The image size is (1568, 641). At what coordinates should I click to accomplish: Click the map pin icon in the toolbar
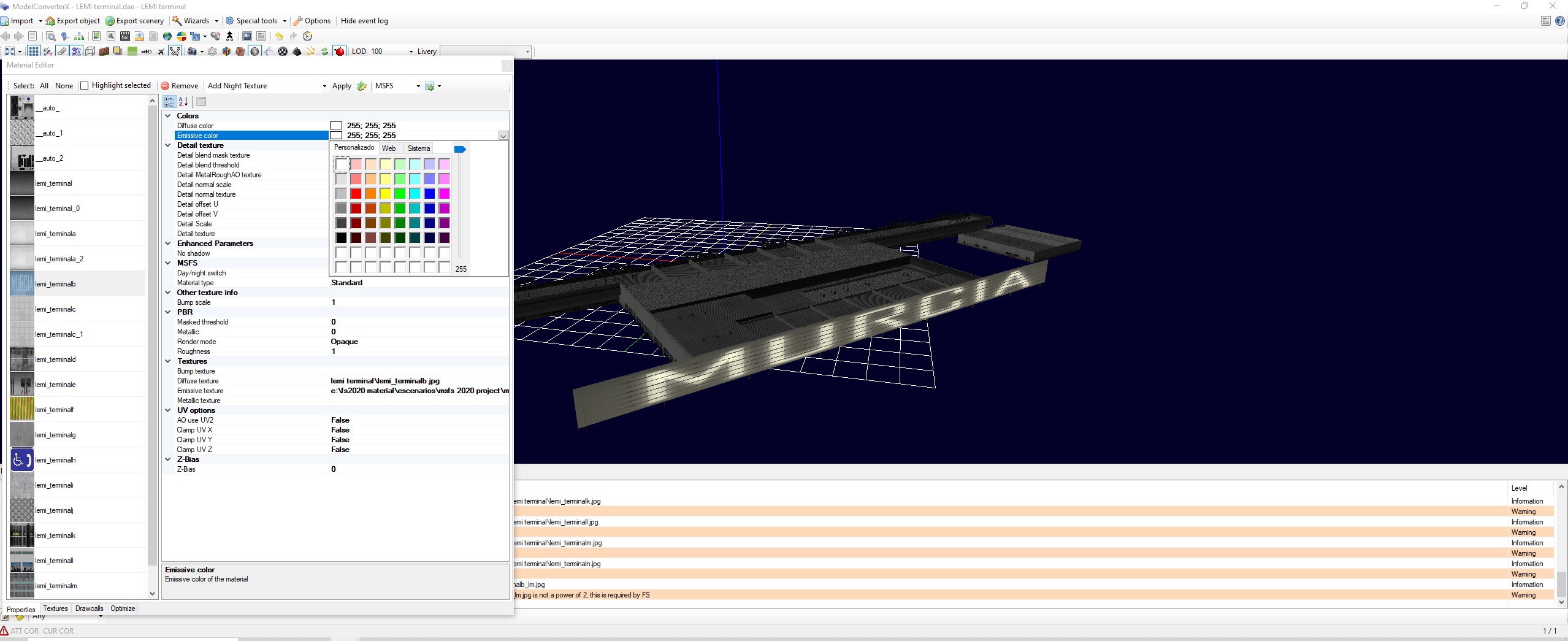point(64,36)
